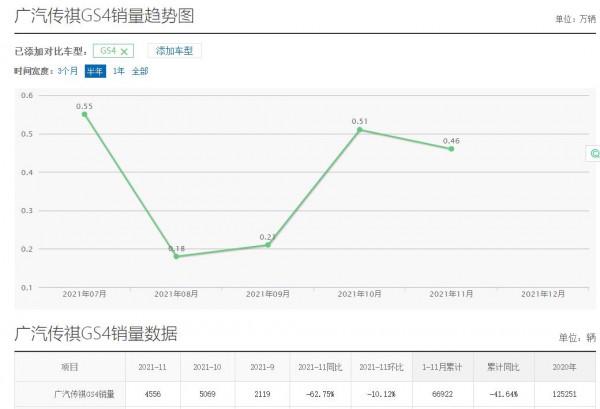This screenshot has height=409, width=600.
Task: Click the 5069 sales cell
Action: (x=207, y=394)
